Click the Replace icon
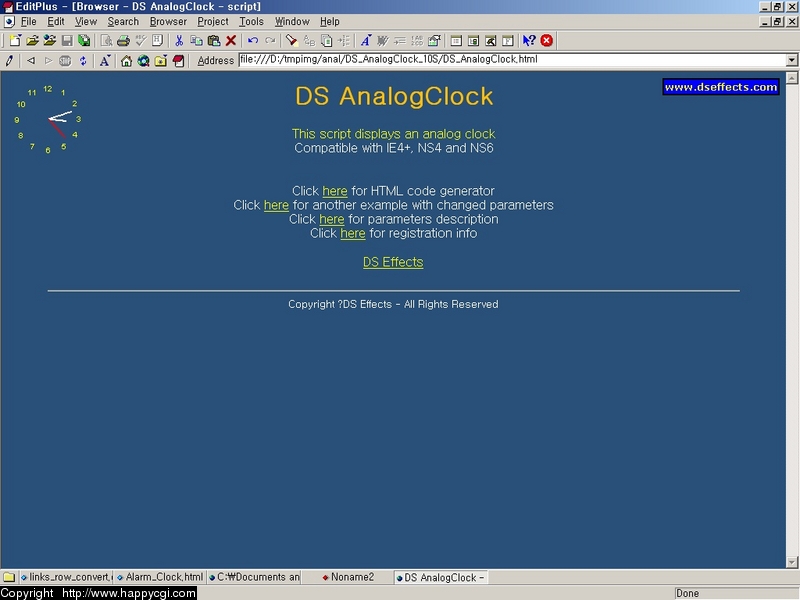800x600 pixels. click(x=309, y=41)
